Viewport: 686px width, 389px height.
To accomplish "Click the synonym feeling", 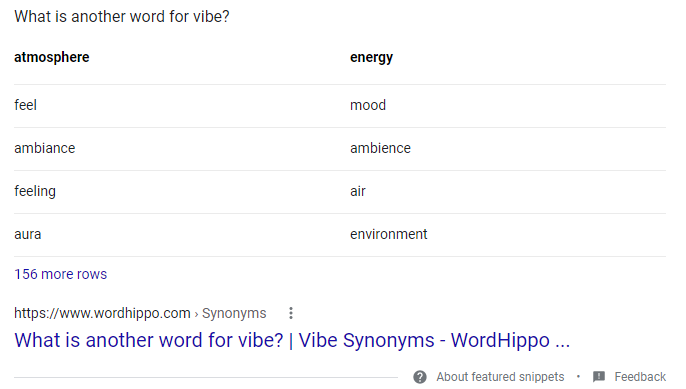I will 35,191.
